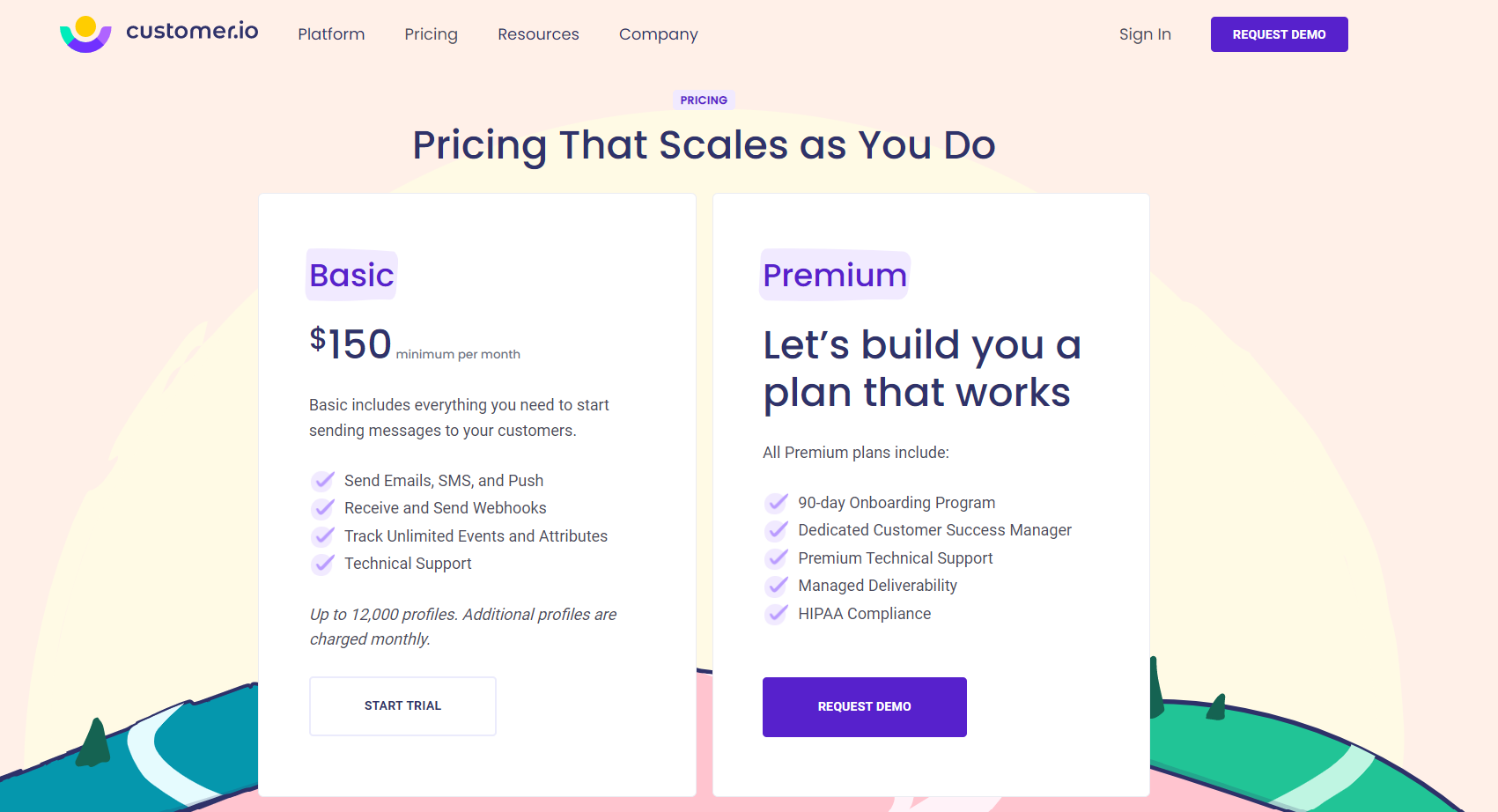Click the Sign In link

point(1145,33)
